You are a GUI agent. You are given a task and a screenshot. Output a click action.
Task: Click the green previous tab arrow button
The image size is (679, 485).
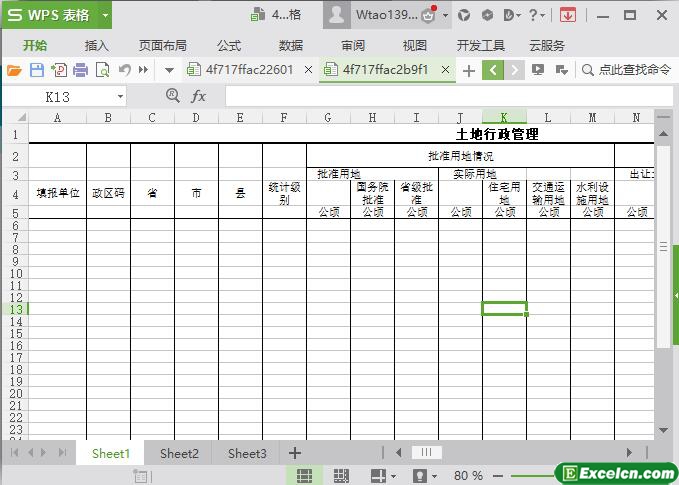point(492,70)
